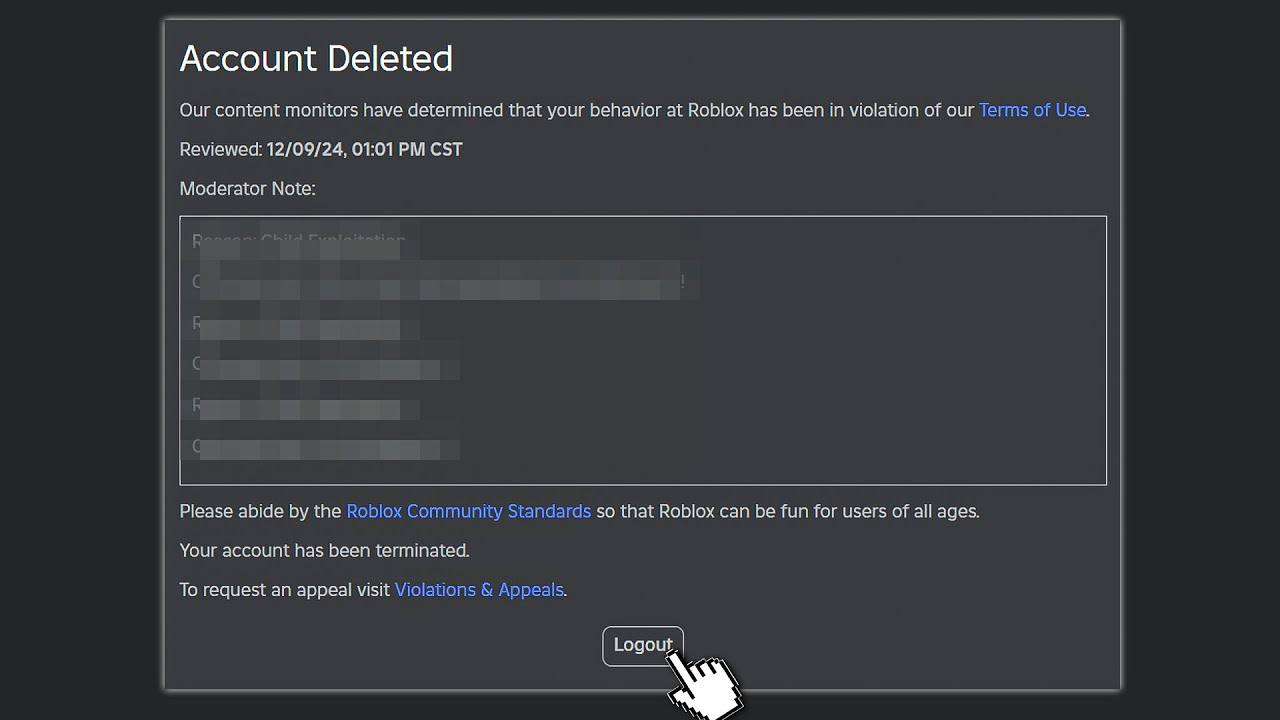This screenshot has height=720, width=1280.
Task: Click 'fun for users of all ages' text
Action: (880, 511)
